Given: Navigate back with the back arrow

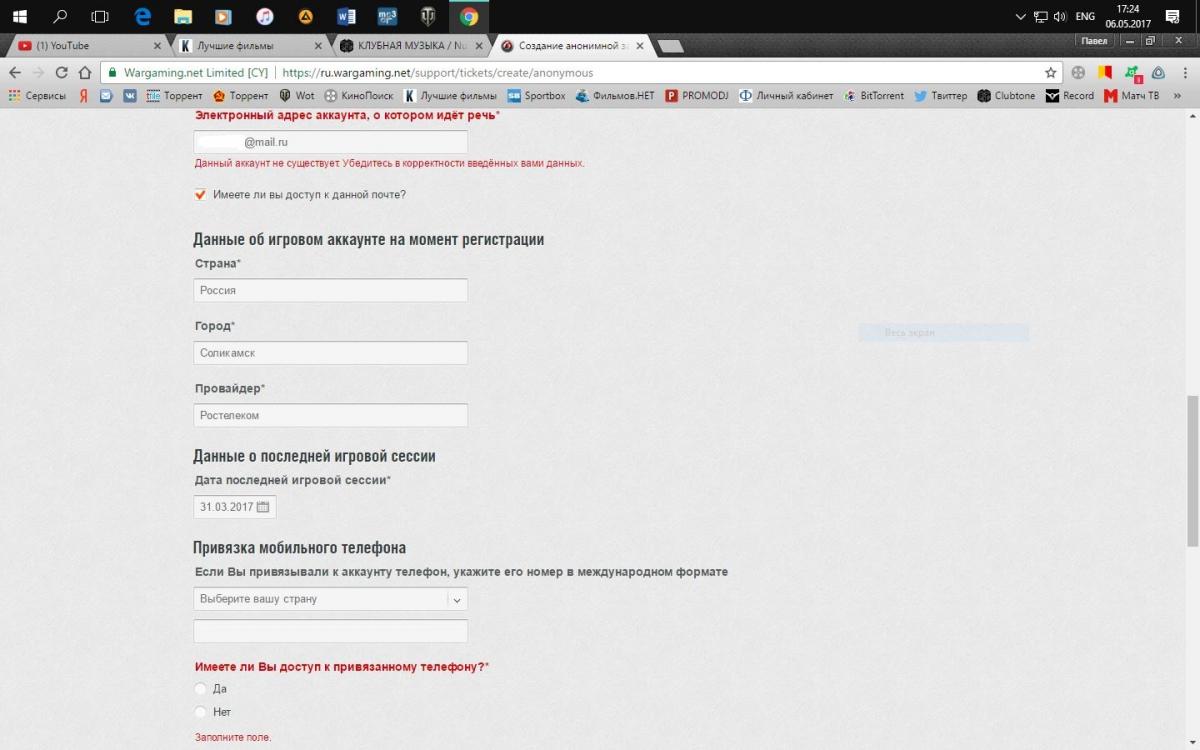Looking at the screenshot, I should (x=14, y=73).
